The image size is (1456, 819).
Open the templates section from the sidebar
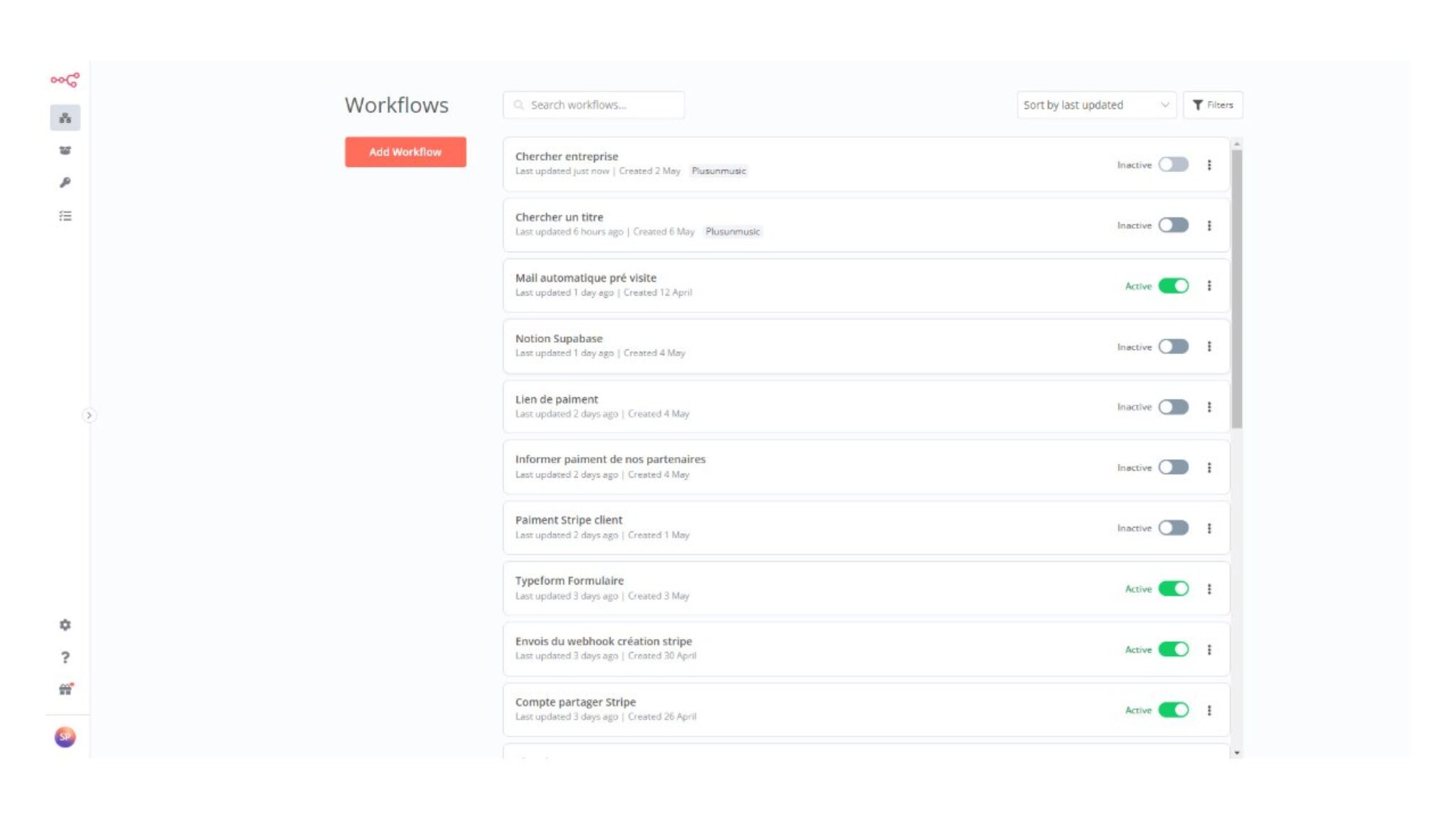pos(65,150)
